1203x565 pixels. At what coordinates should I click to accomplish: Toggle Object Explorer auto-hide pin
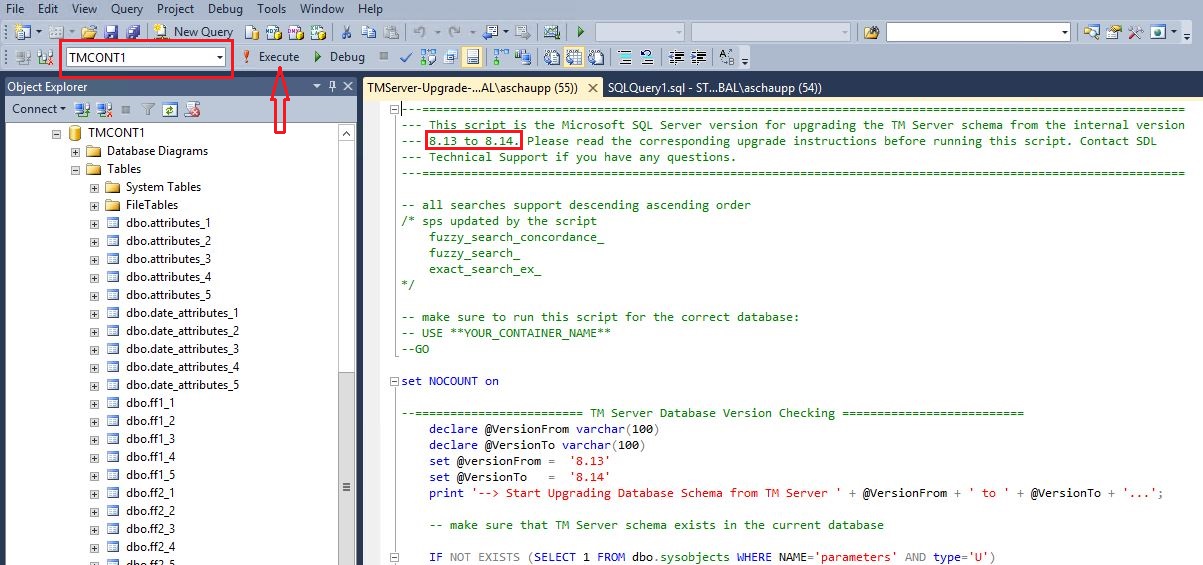[334, 86]
